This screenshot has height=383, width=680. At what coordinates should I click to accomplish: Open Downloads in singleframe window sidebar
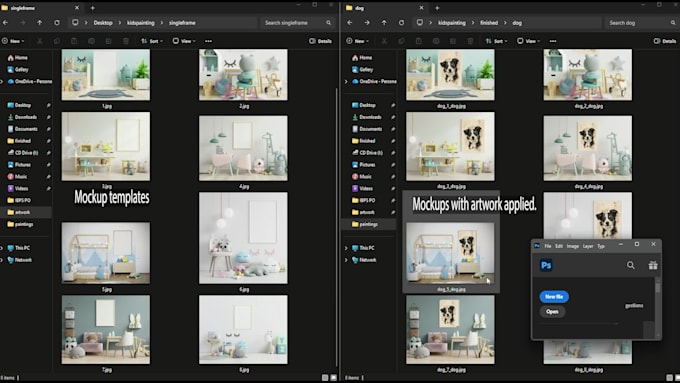tap(26, 117)
